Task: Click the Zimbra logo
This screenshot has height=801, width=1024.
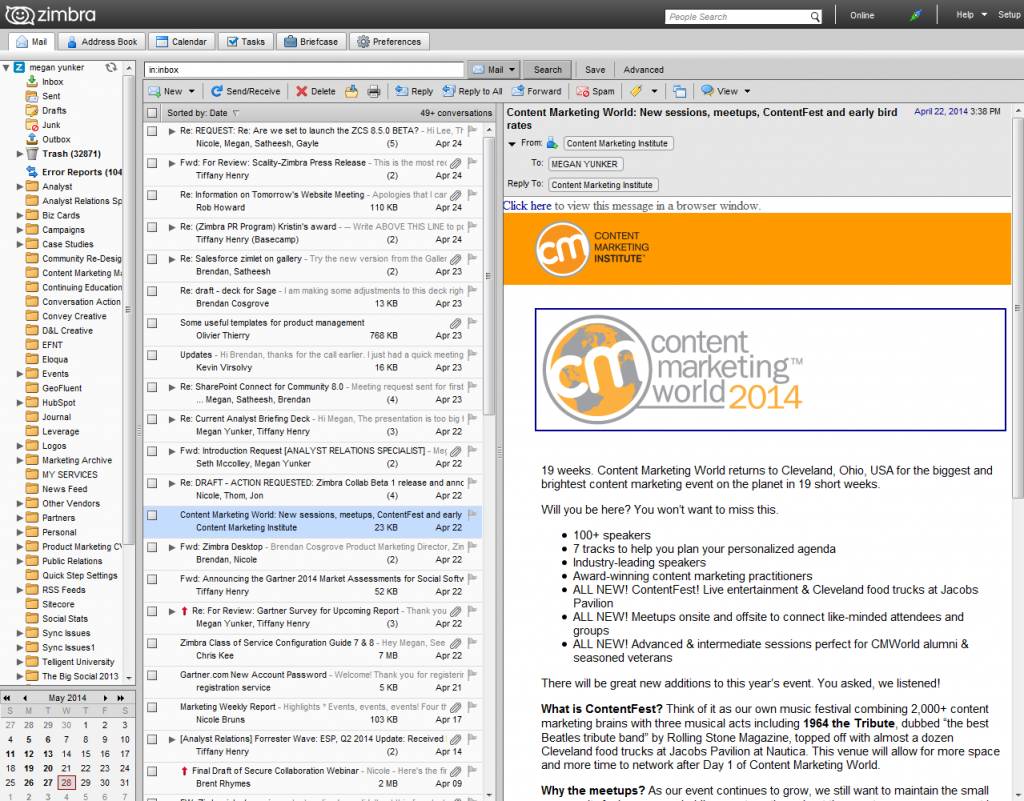Action: point(51,14)
